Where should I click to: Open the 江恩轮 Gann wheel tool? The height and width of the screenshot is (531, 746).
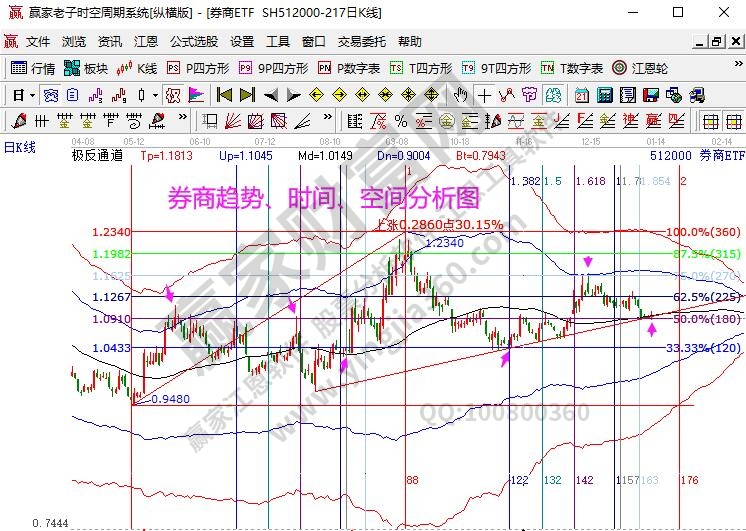point(644,68)
